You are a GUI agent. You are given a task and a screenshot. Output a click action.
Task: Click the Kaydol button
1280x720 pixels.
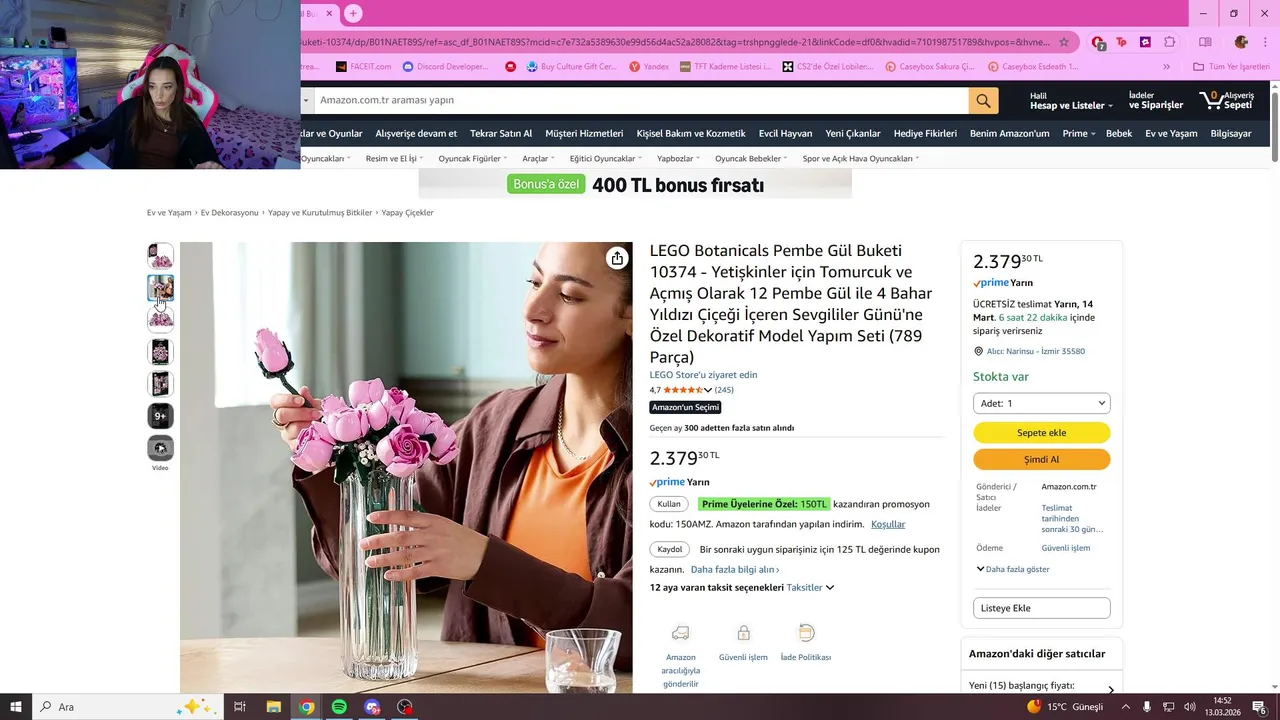(670, 549)
